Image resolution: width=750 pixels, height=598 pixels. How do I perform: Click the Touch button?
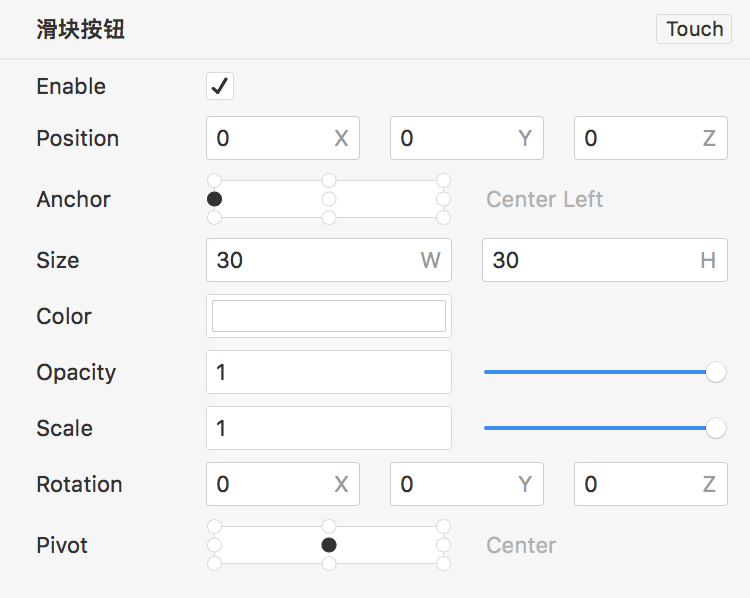pos(694,29)
